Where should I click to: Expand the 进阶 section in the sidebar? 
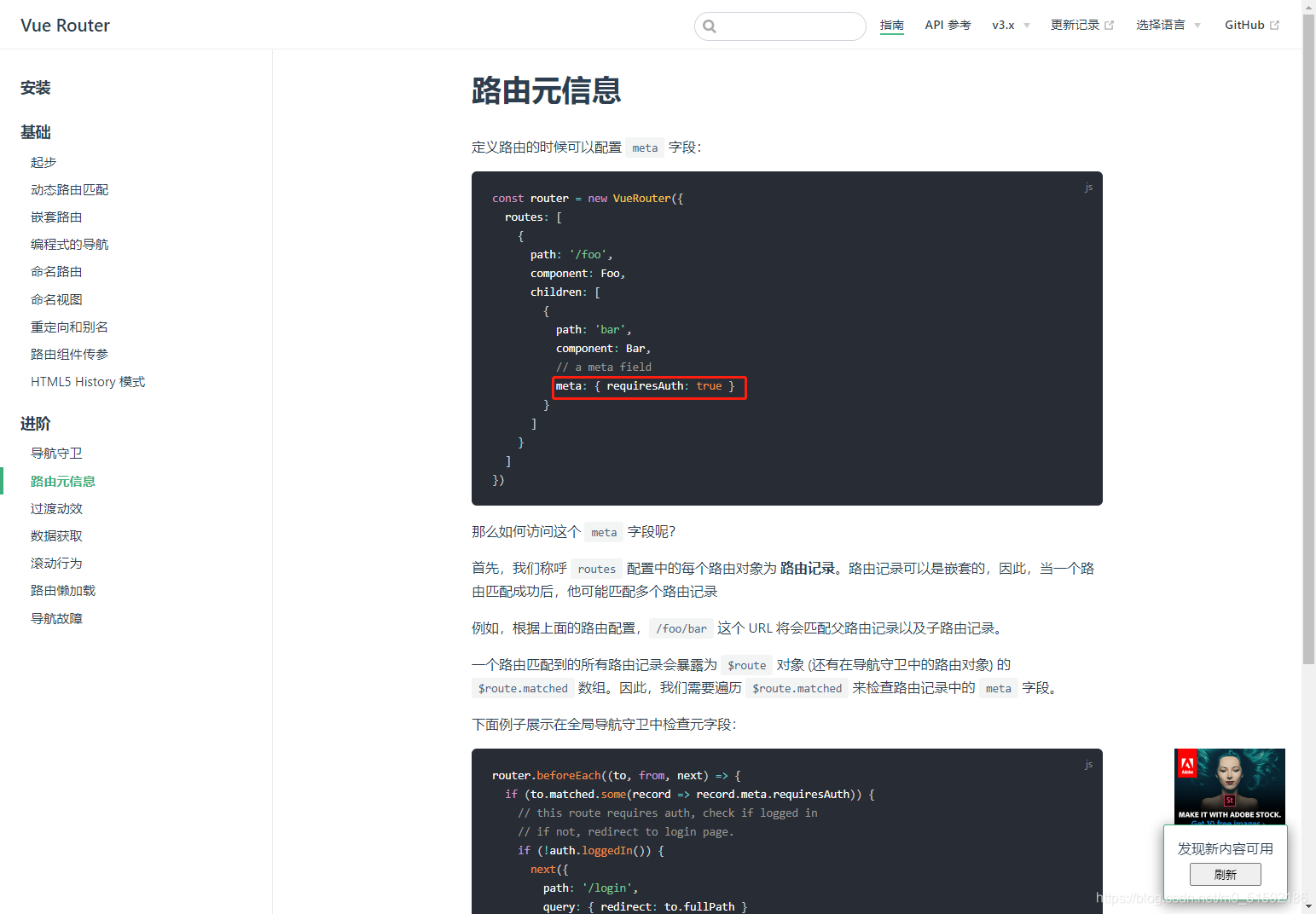(35, 423)
